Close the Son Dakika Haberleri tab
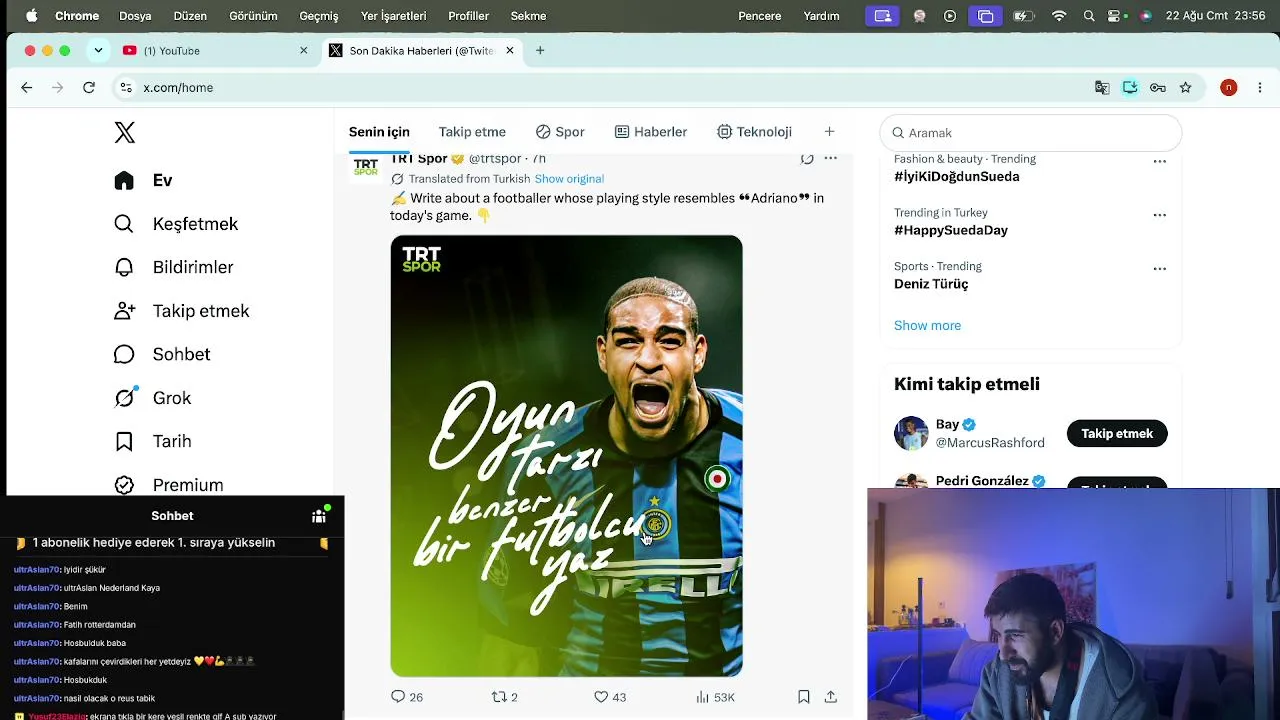 pyautogui.click(x=509, y=51)
